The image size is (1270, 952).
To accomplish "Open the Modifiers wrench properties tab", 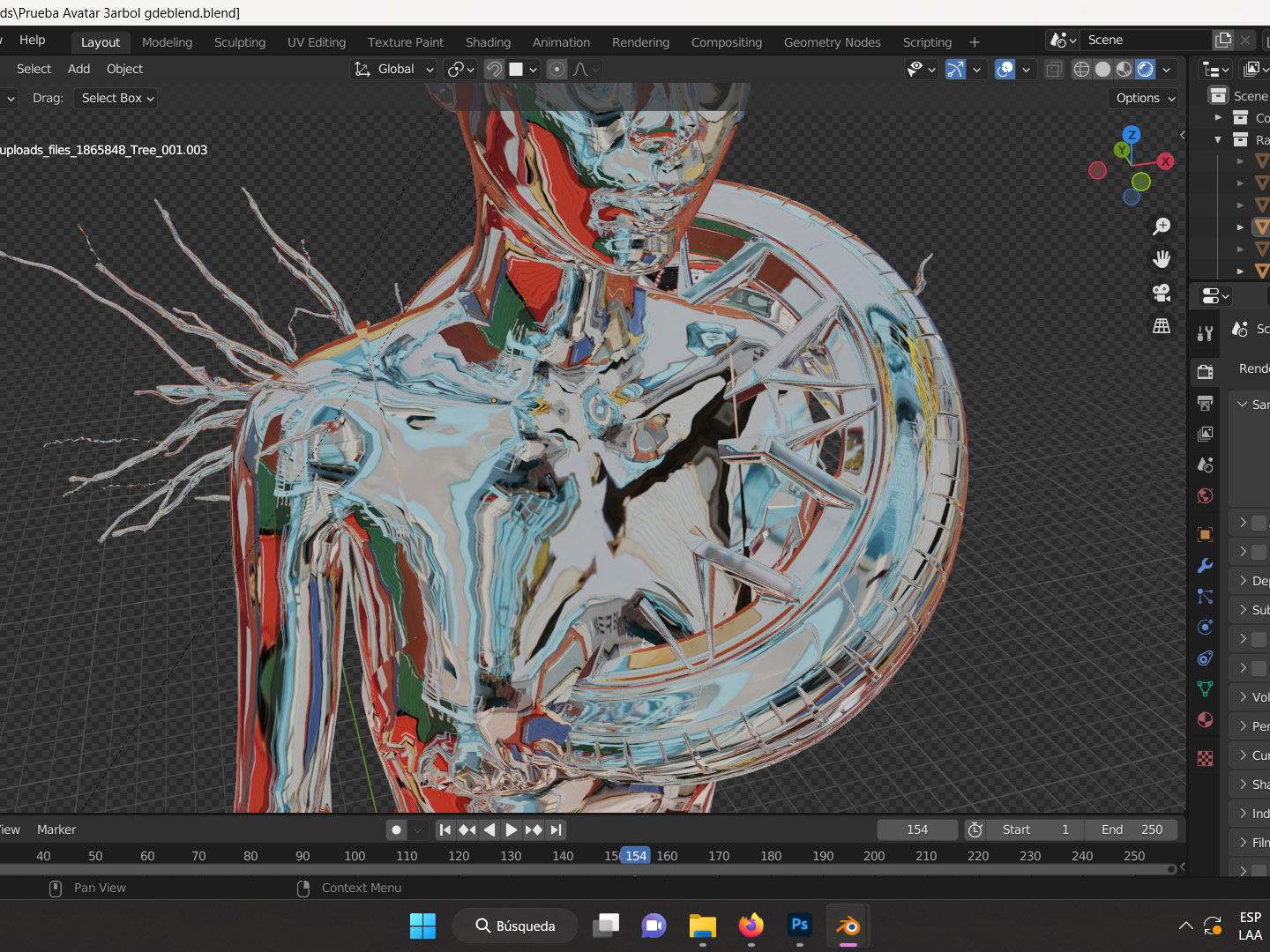I will point(1205,566).
